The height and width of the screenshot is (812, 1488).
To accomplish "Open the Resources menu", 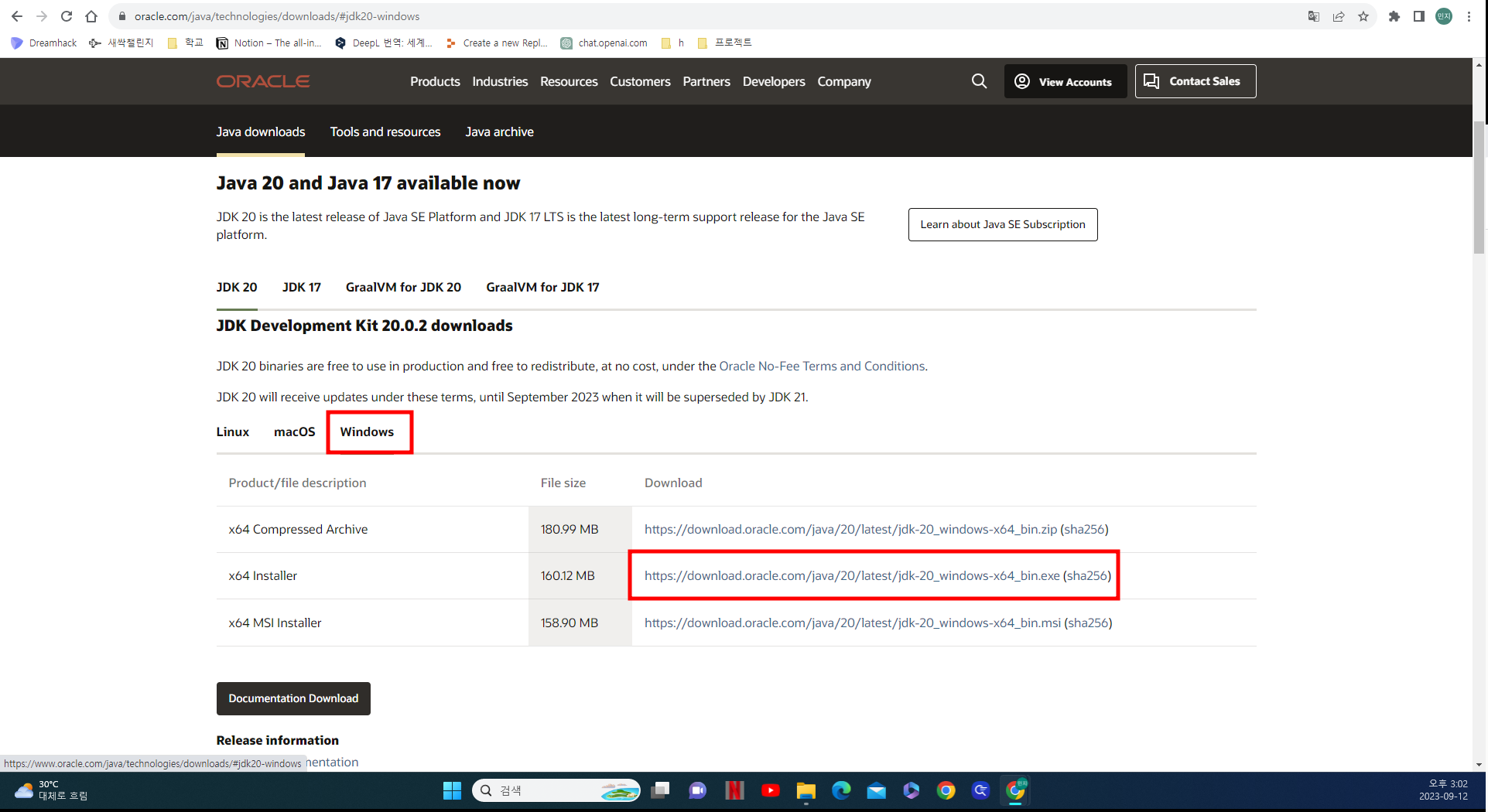I will (569, 81).
